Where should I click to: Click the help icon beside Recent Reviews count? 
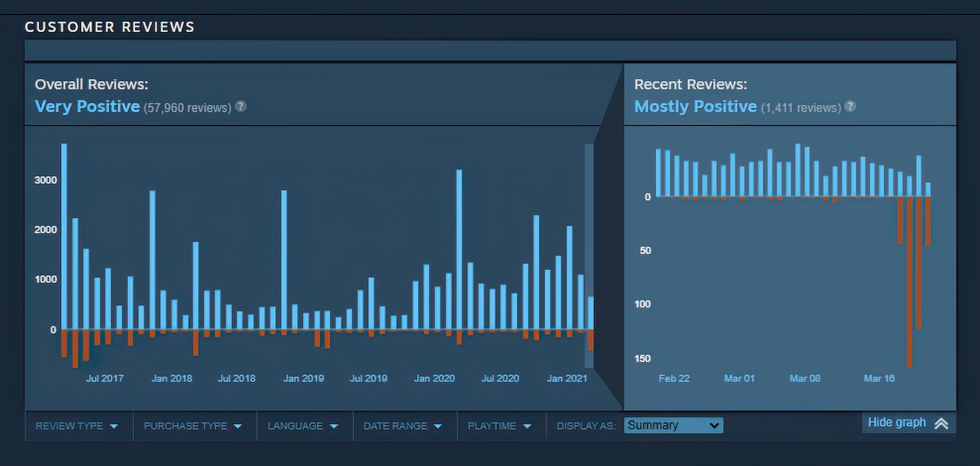coord(850,107)
